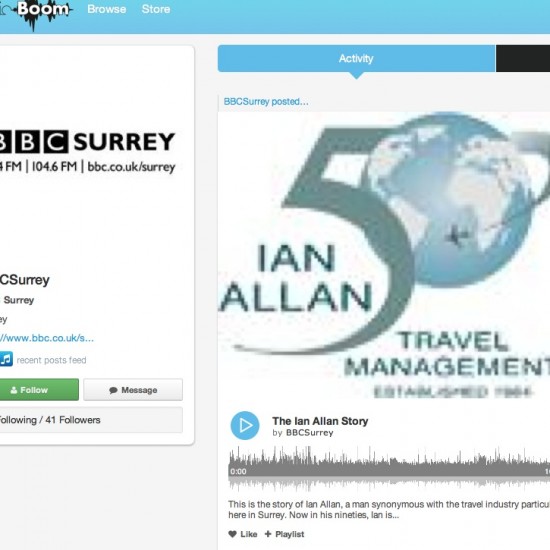This screenshot has width=550, height=550.
Task: Open the BBCSurrey posted link
Action: [266, 102]
